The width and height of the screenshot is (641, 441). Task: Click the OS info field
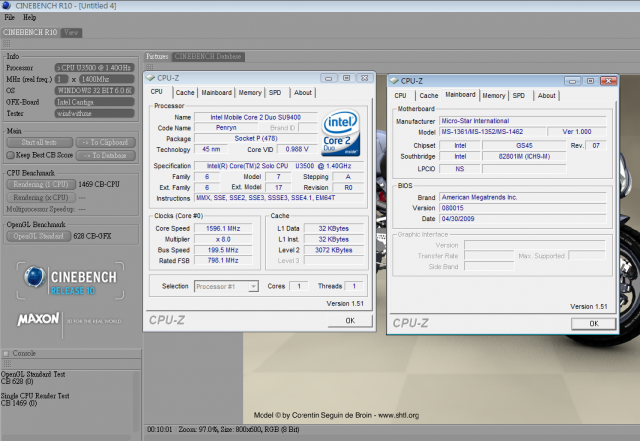[x=94, y=91]
